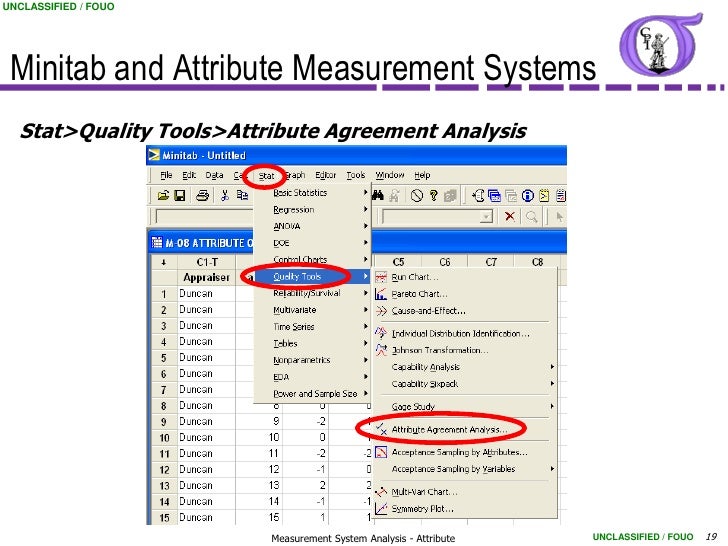Expand the ANOVA submenu
728x546 pixels.
313,226
